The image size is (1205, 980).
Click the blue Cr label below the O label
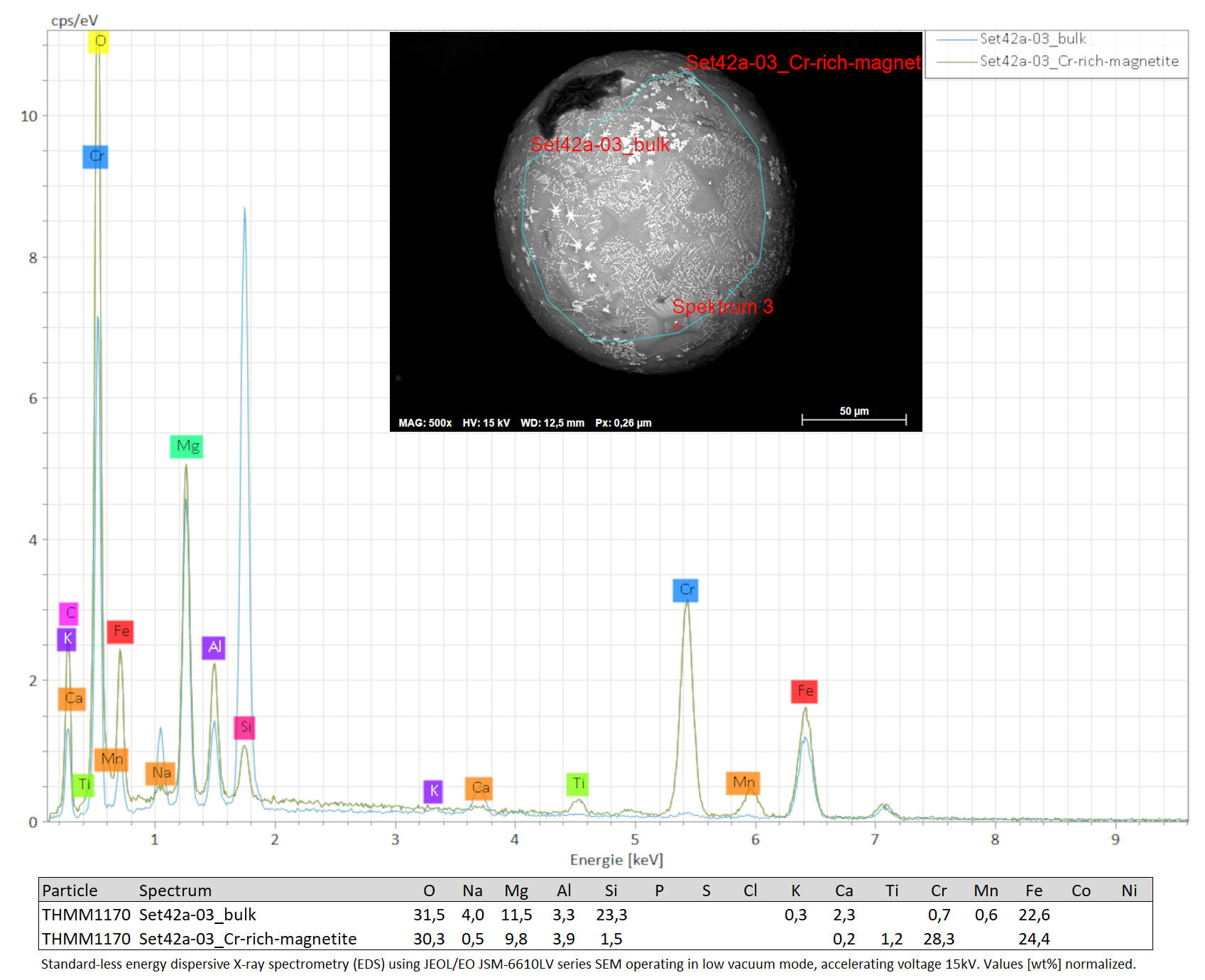click(x=95, y=156)
